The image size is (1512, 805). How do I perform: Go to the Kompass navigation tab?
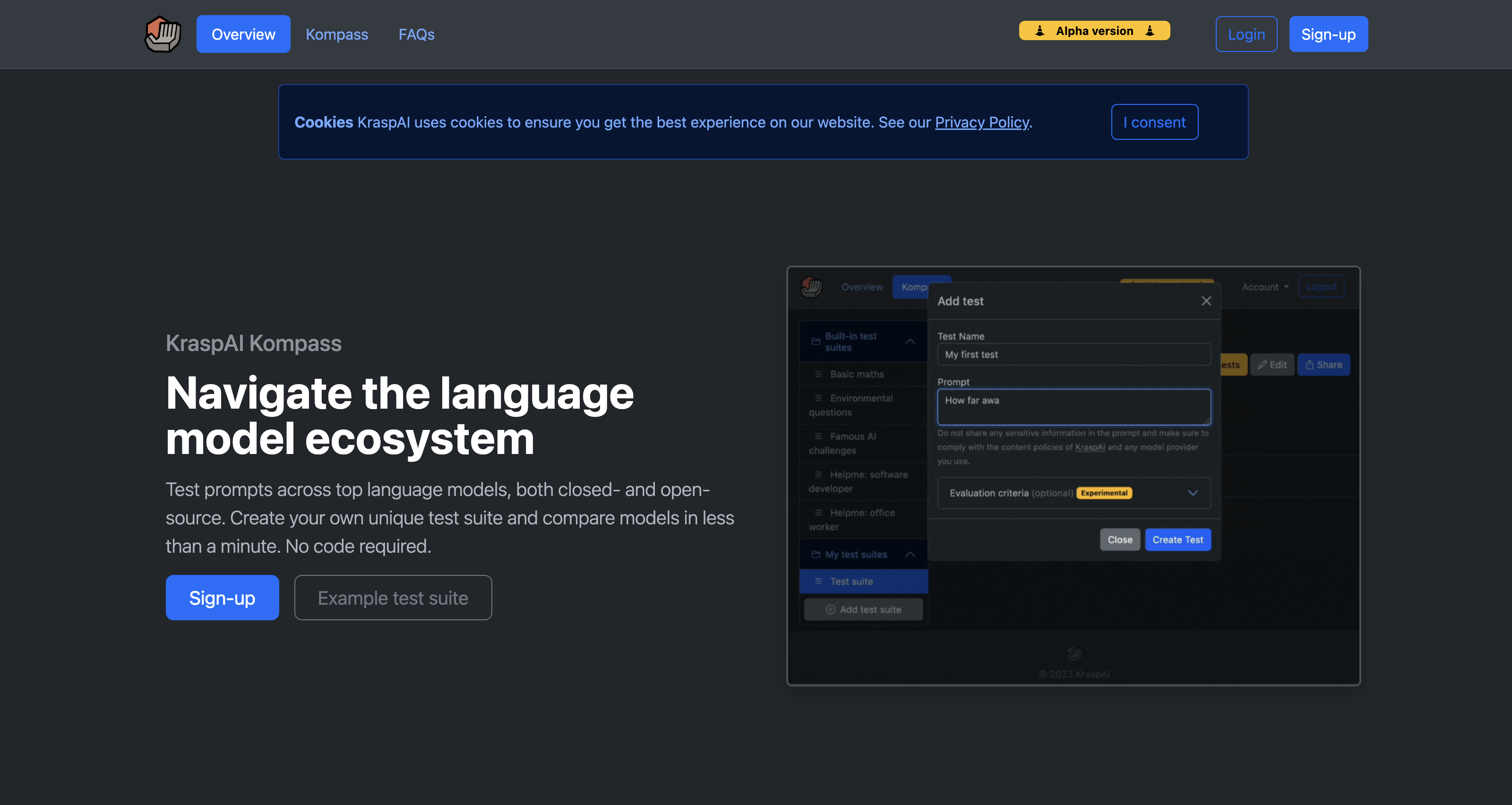pos(337,34)
